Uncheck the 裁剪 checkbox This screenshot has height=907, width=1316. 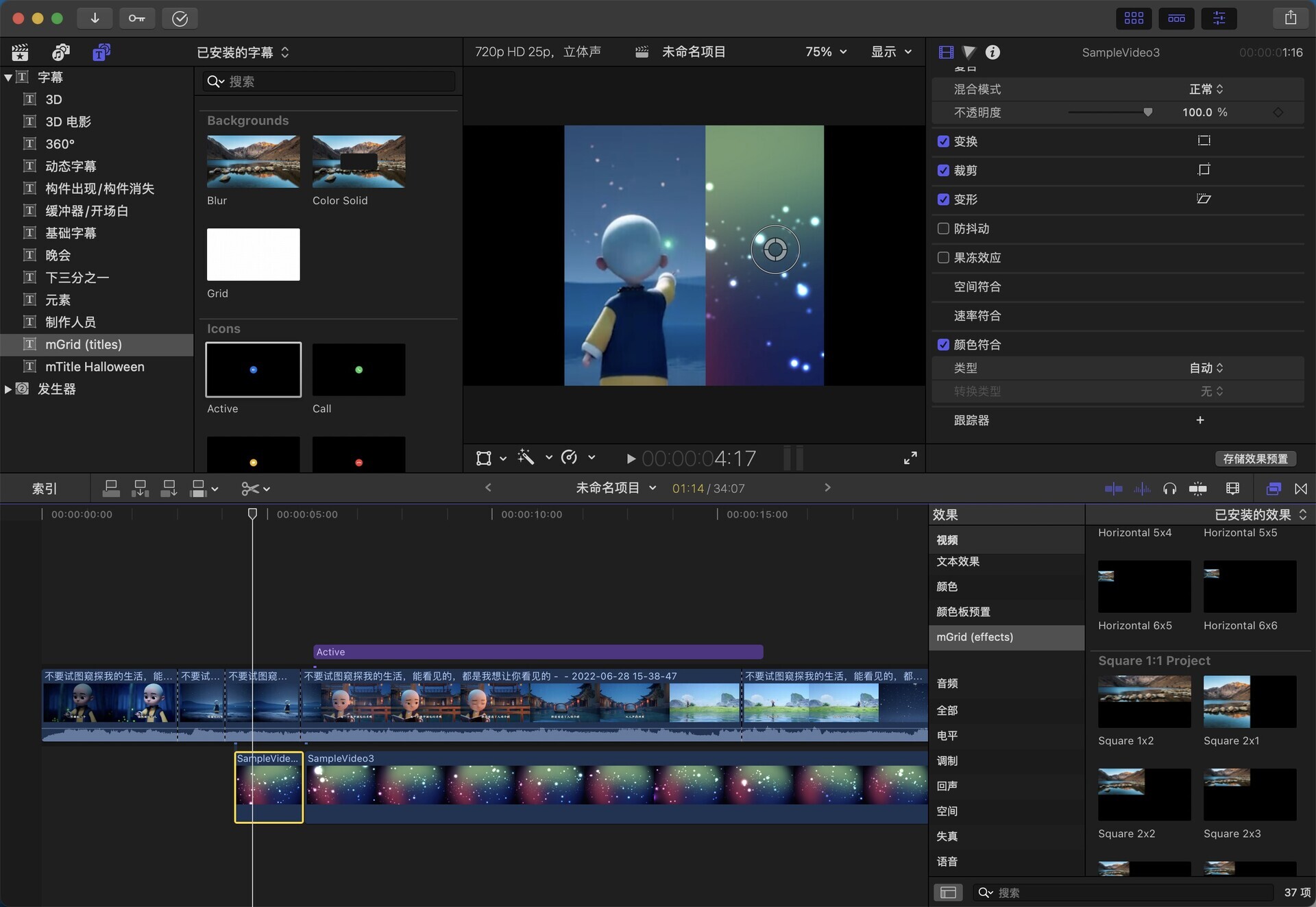tap(943, 170)
